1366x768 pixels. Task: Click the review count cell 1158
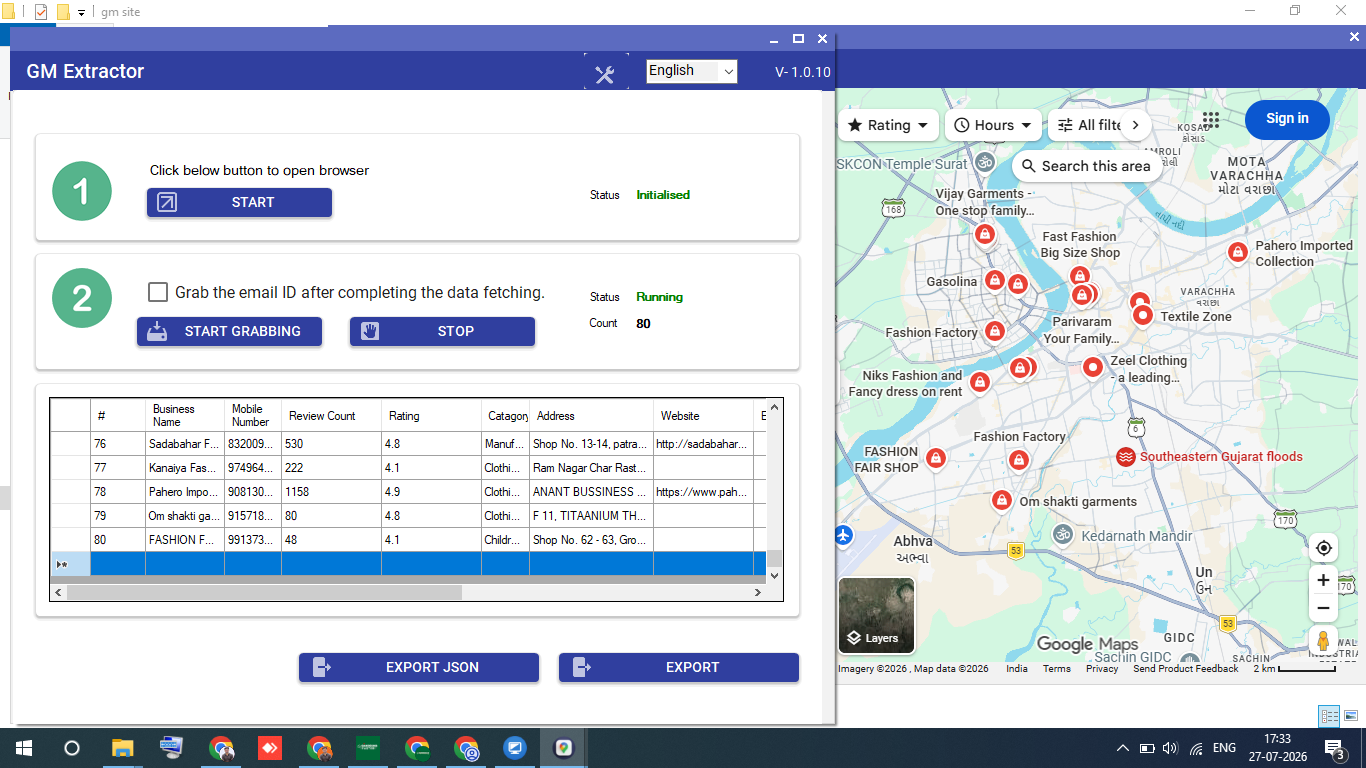point(331,492)
